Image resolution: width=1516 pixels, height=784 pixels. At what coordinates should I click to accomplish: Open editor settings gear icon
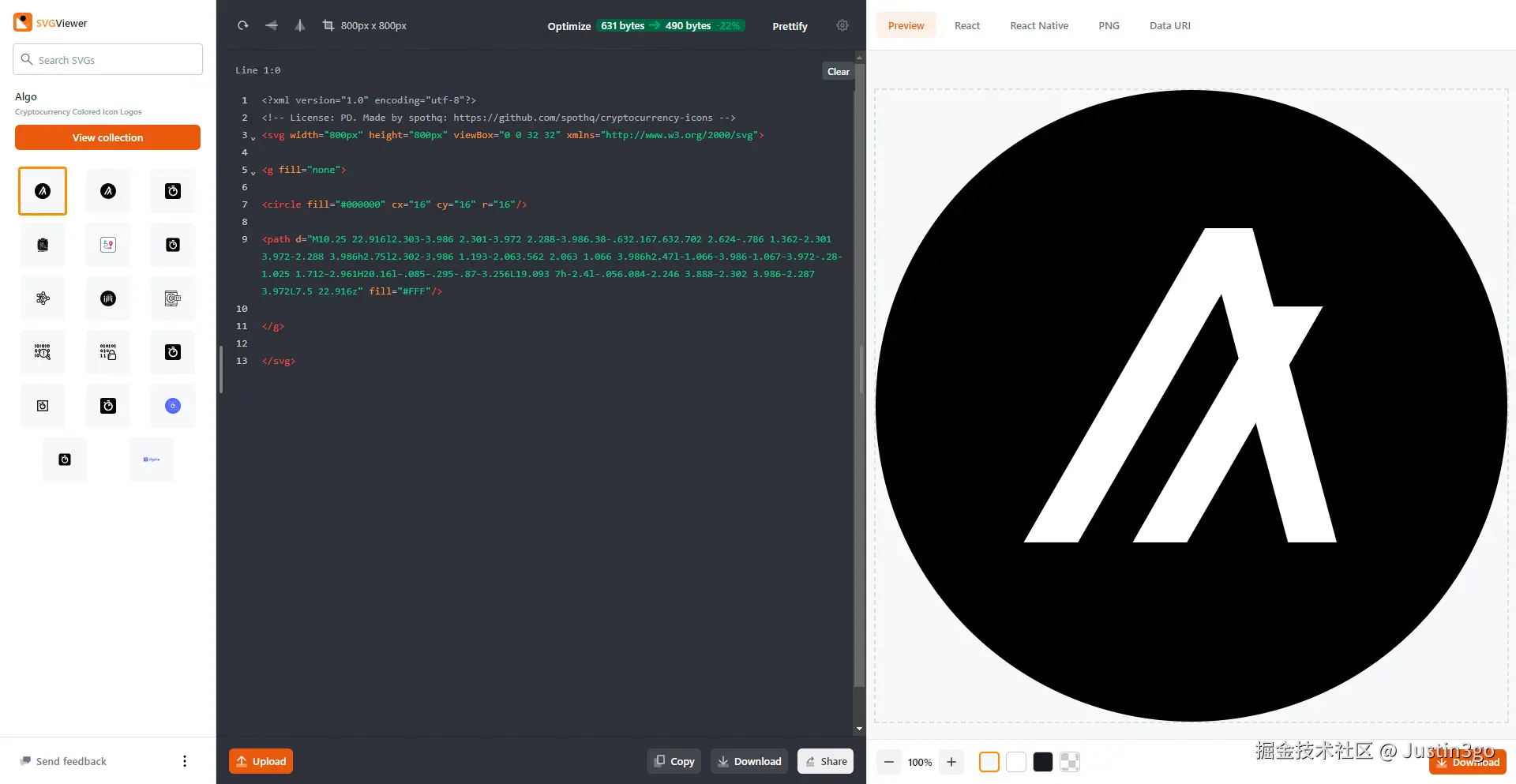click(842, 25)
